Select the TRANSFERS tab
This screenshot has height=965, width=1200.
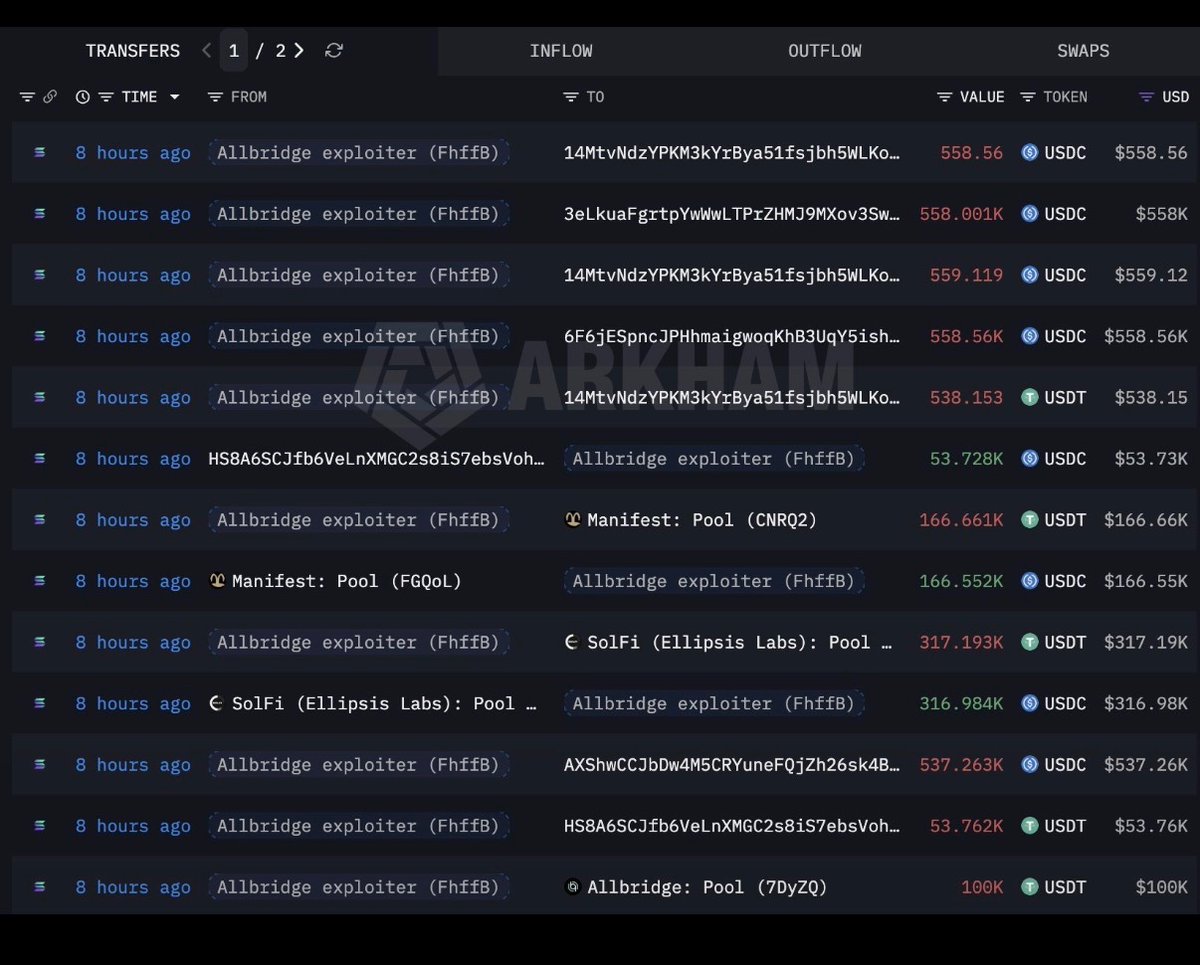pos(133,51)
